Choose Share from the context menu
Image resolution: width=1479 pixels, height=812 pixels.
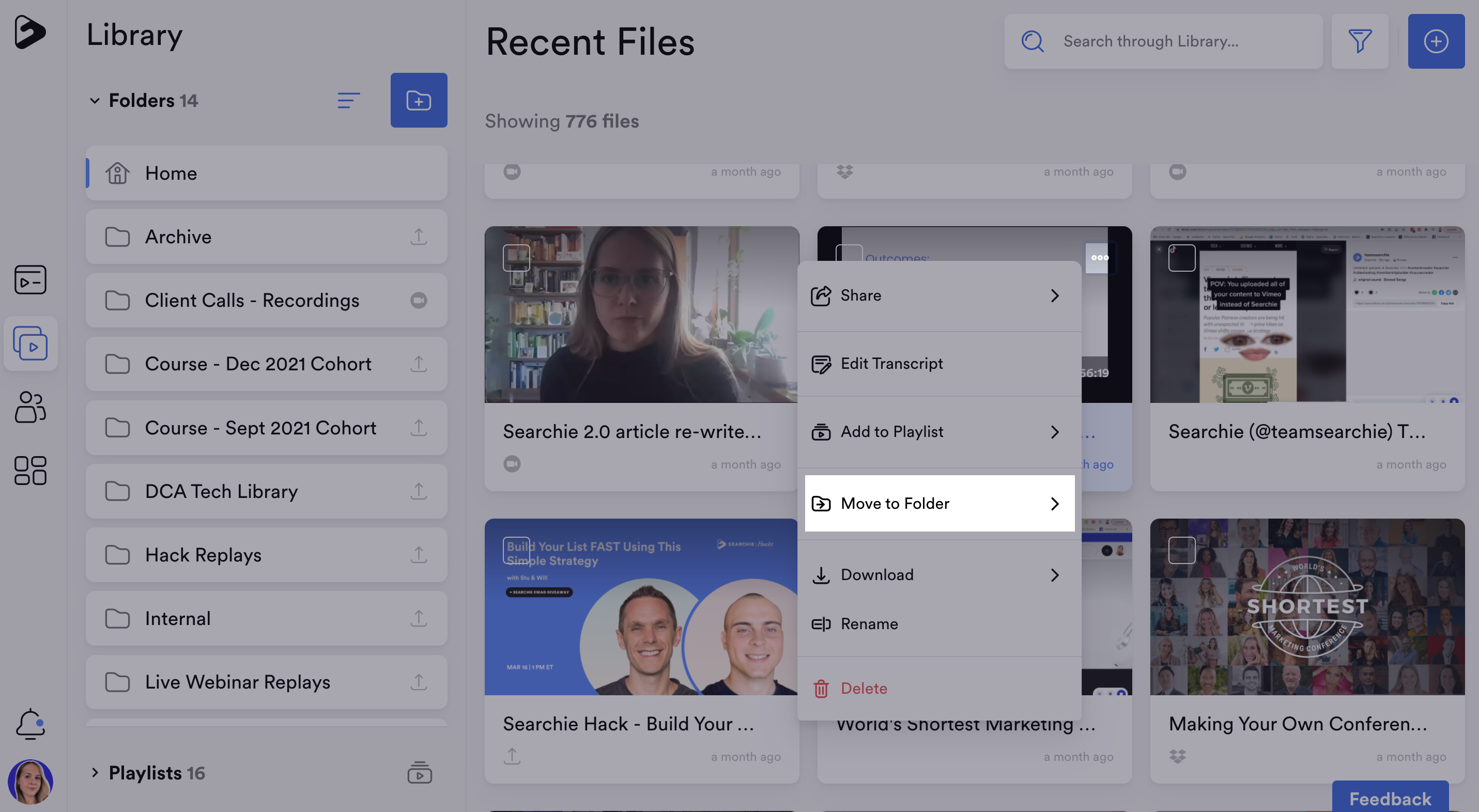pos(939,295)
